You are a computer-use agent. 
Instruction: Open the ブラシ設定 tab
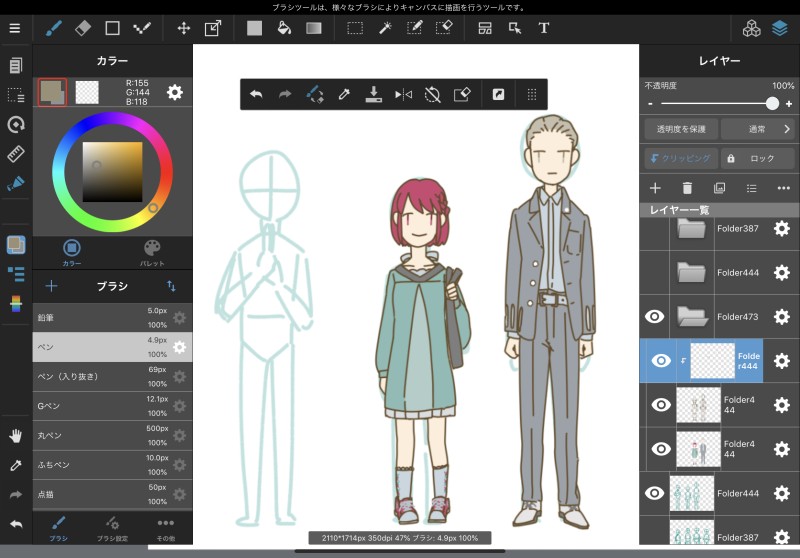point(112,528)
